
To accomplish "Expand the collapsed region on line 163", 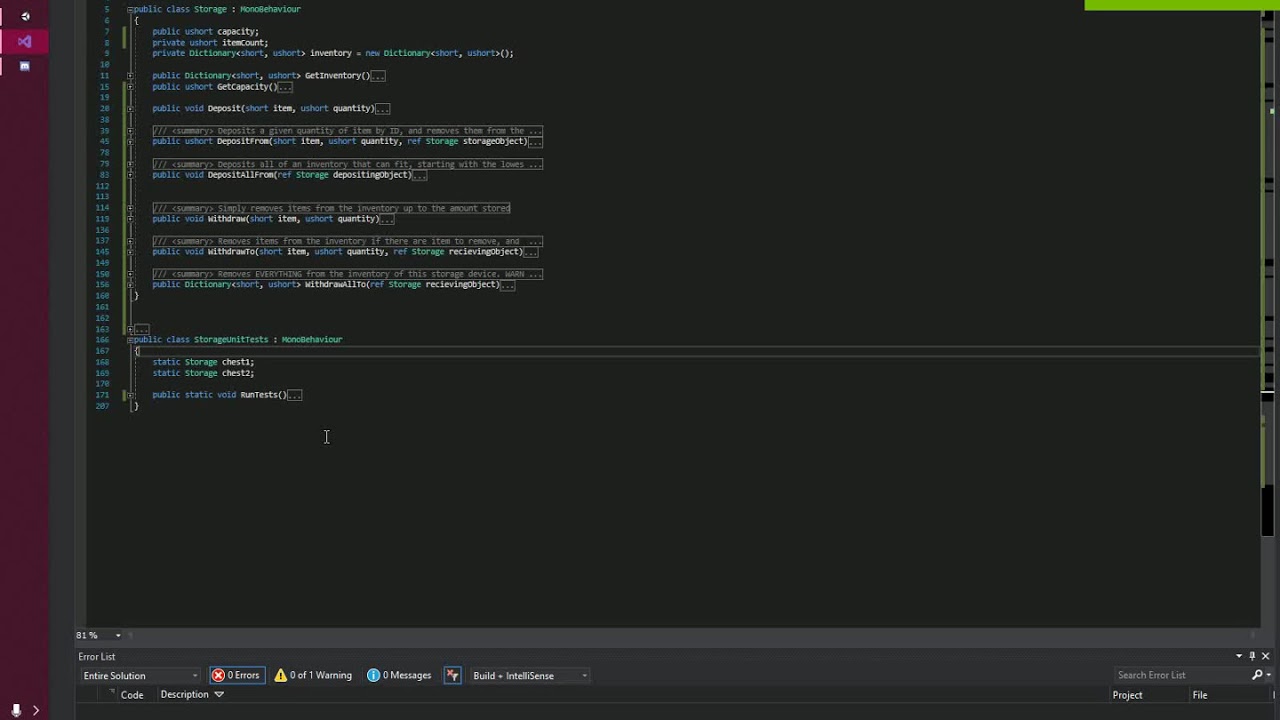I will [x=130, y=329].
